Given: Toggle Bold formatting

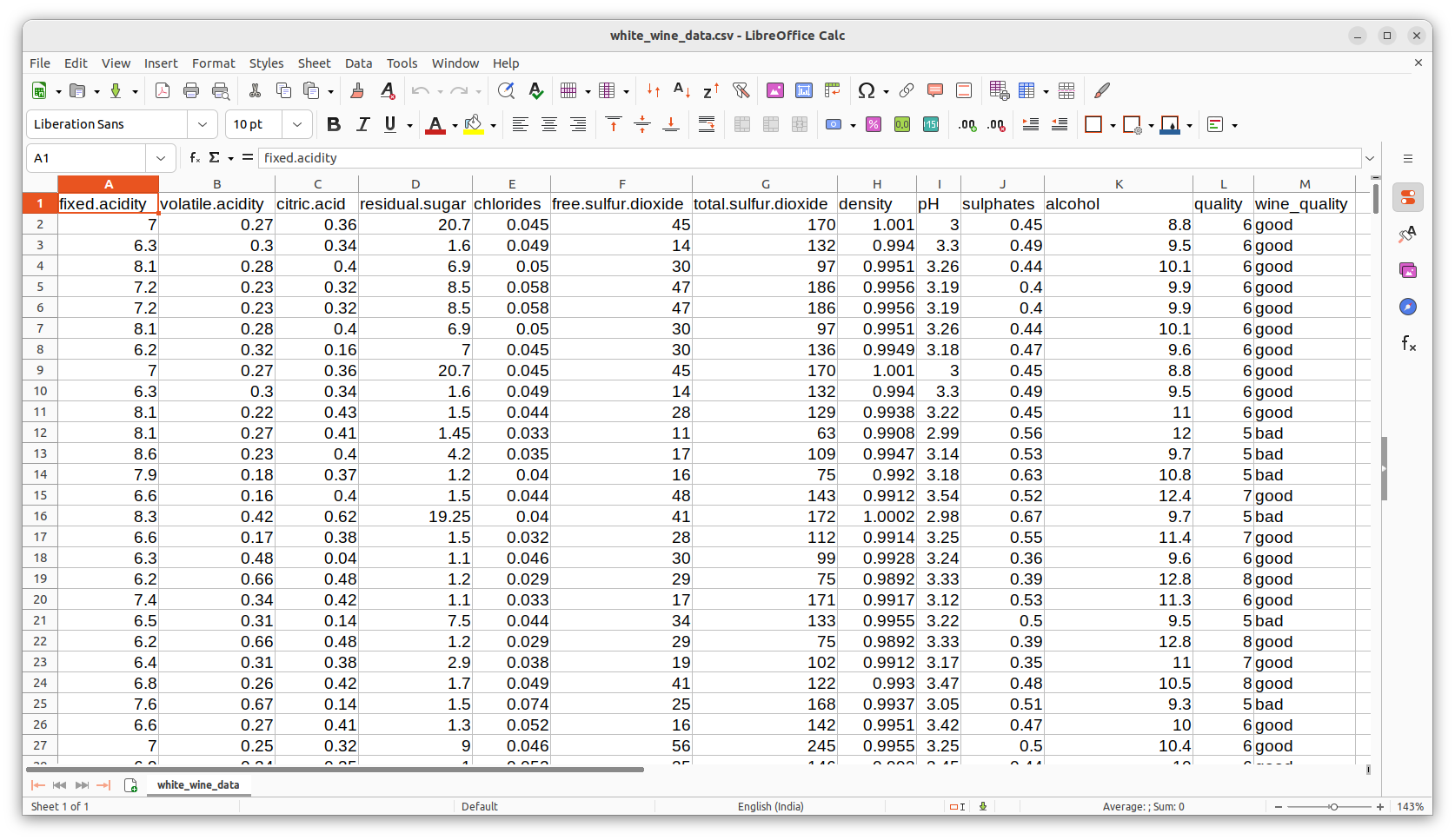Looking at the screenshot, I should [333, 124].
